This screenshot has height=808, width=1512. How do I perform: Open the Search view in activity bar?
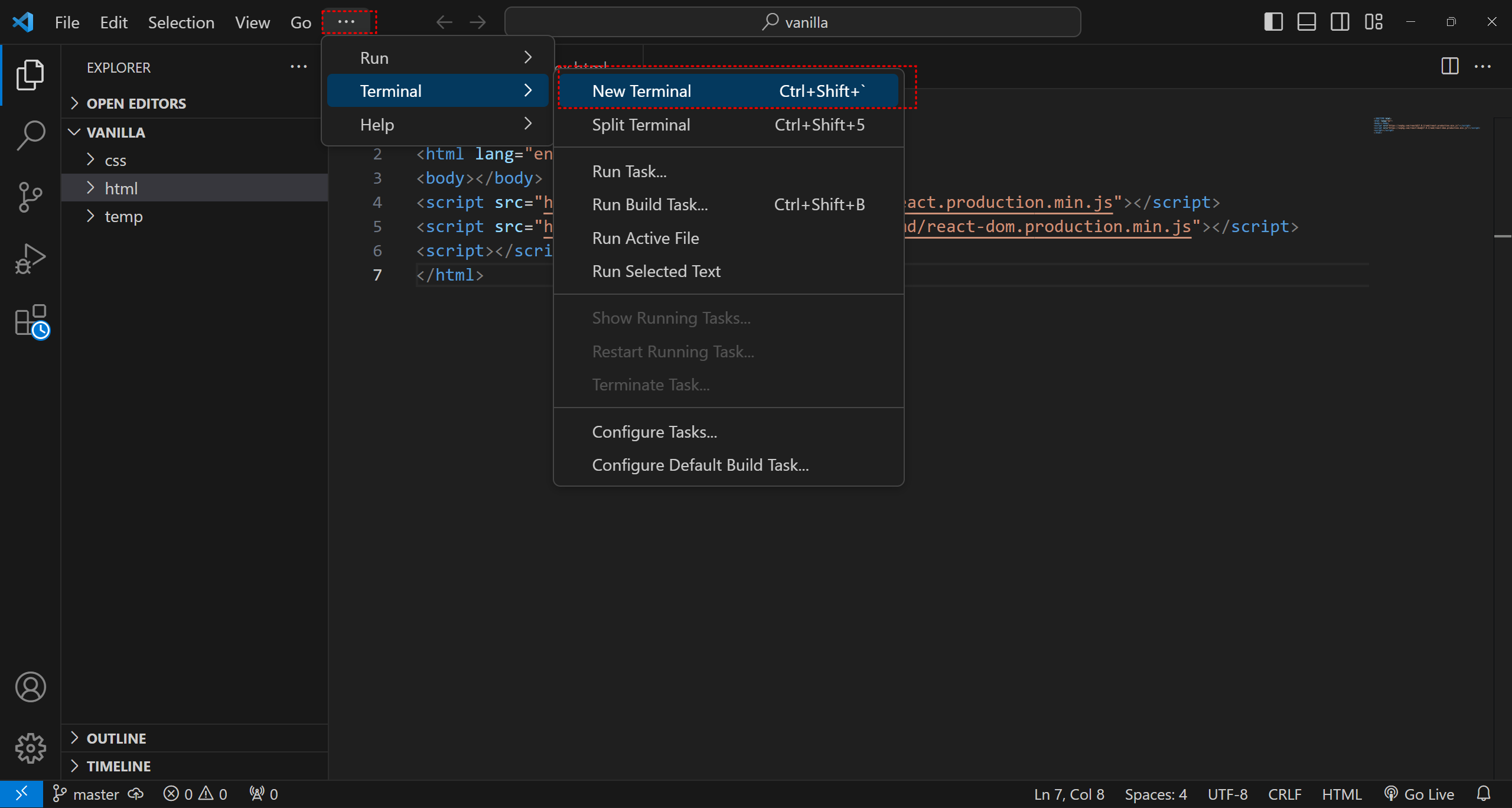(x=30, y=136)
